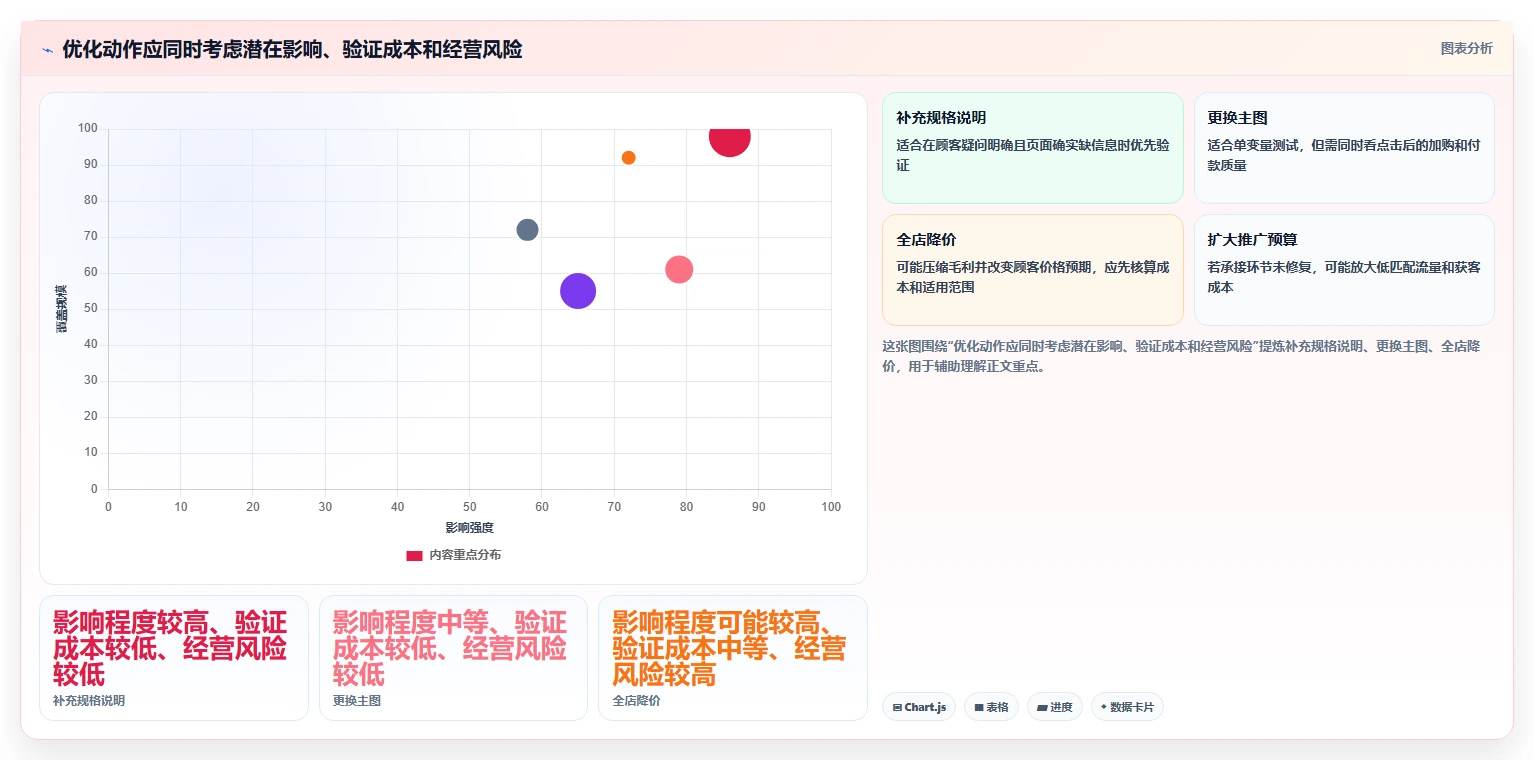Click the text 适合在顾客疑问明确且页面确实缺信息时优先验证
The height and width of the screenshot is (760, 1534).
point(1033,155)
